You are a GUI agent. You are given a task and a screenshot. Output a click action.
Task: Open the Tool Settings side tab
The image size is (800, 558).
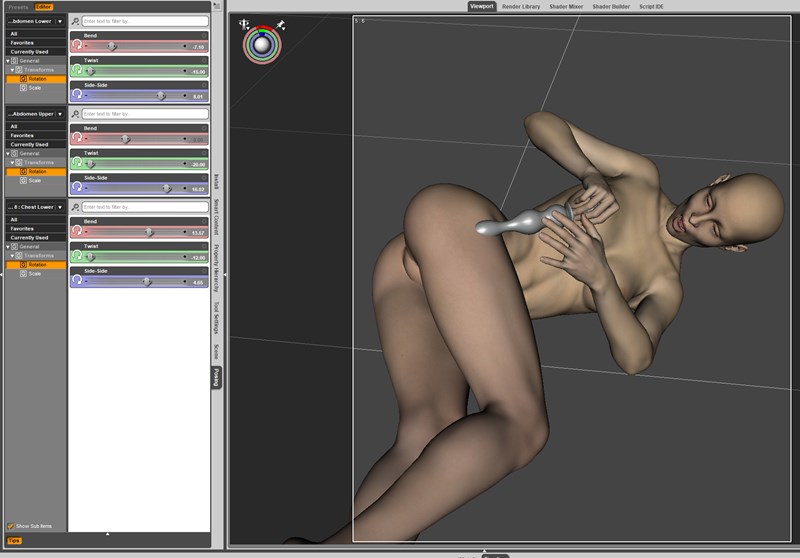216,317
